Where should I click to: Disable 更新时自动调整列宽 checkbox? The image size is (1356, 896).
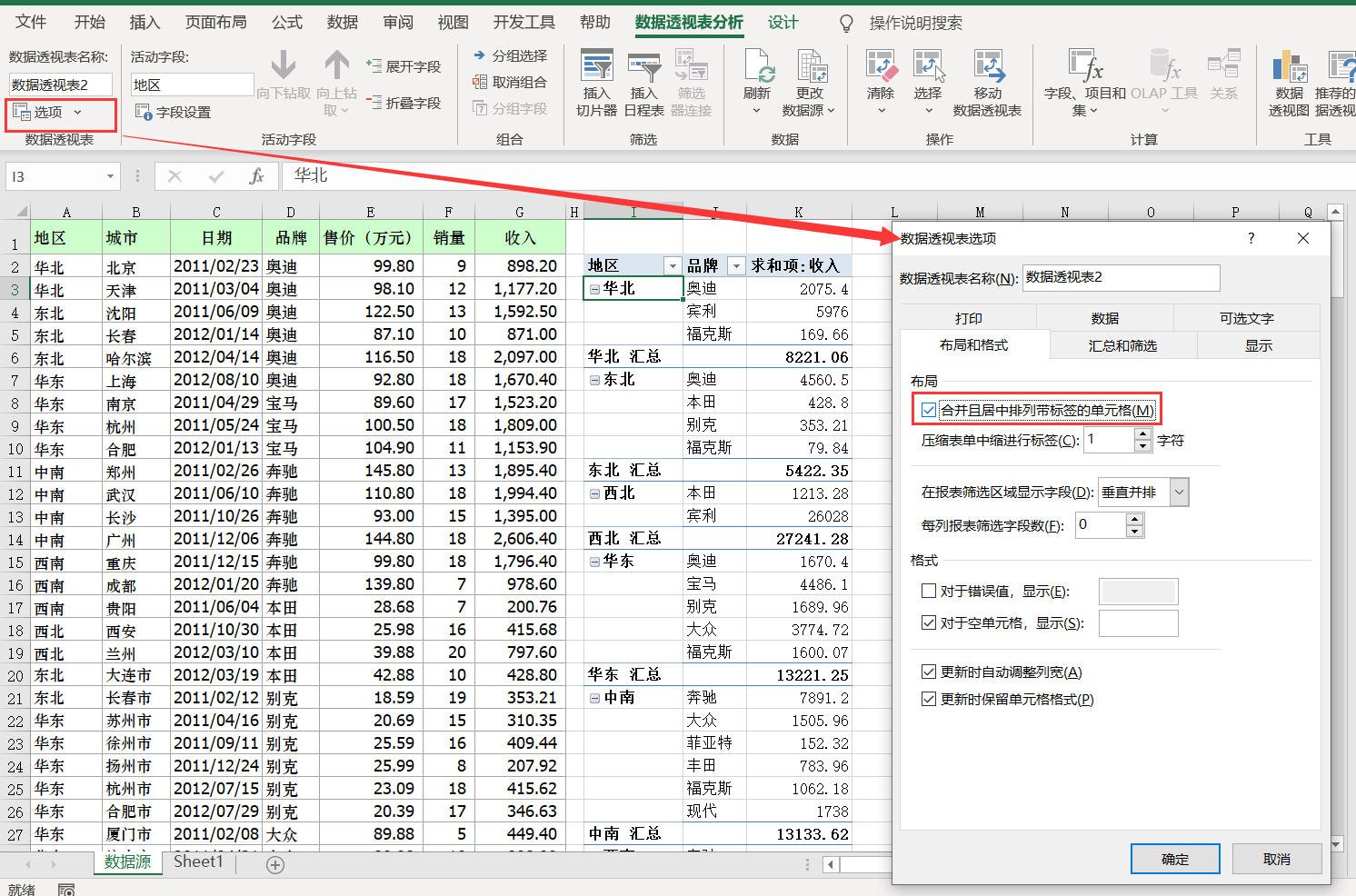coord(929,672)
